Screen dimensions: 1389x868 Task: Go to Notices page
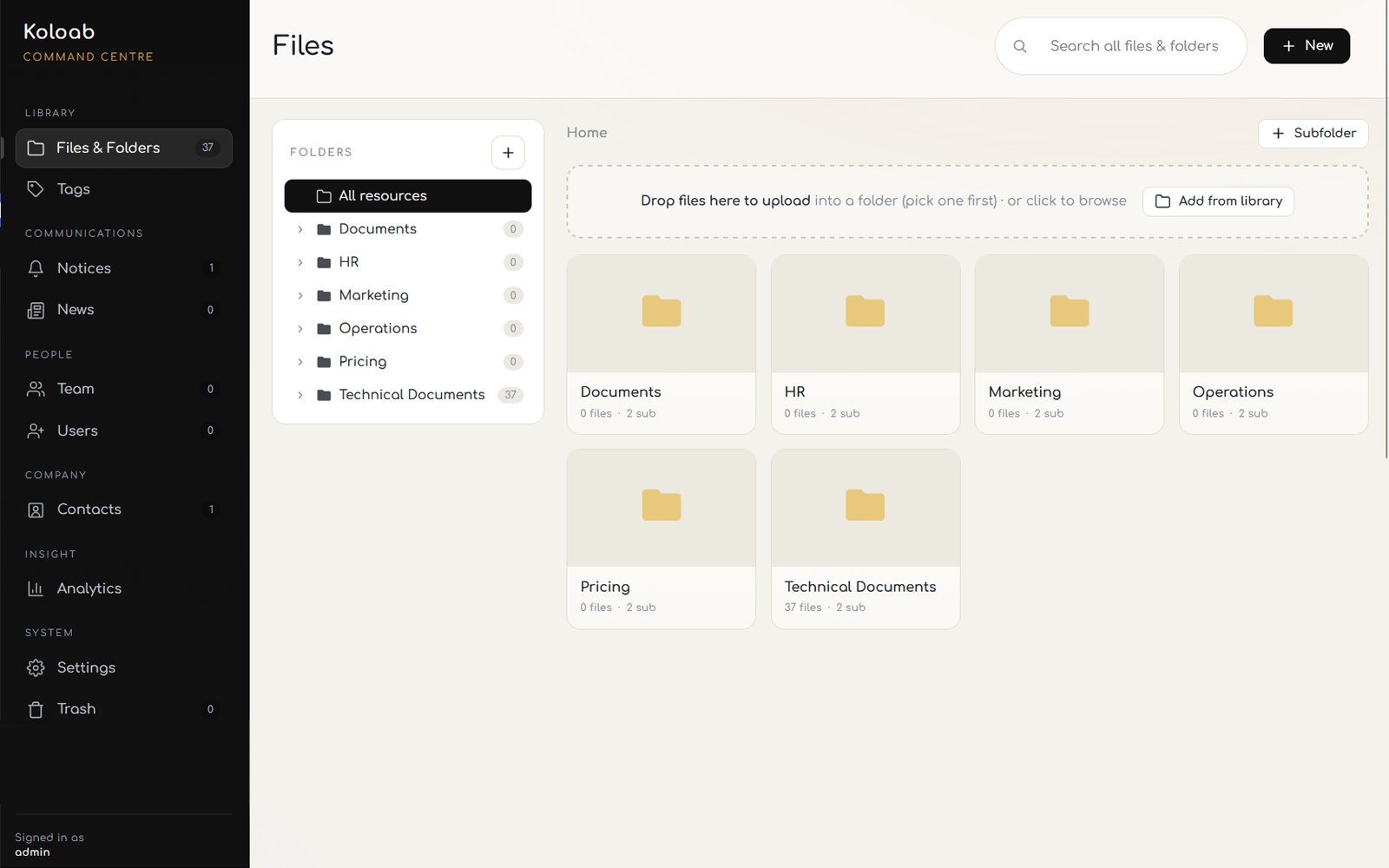point(123,268)
